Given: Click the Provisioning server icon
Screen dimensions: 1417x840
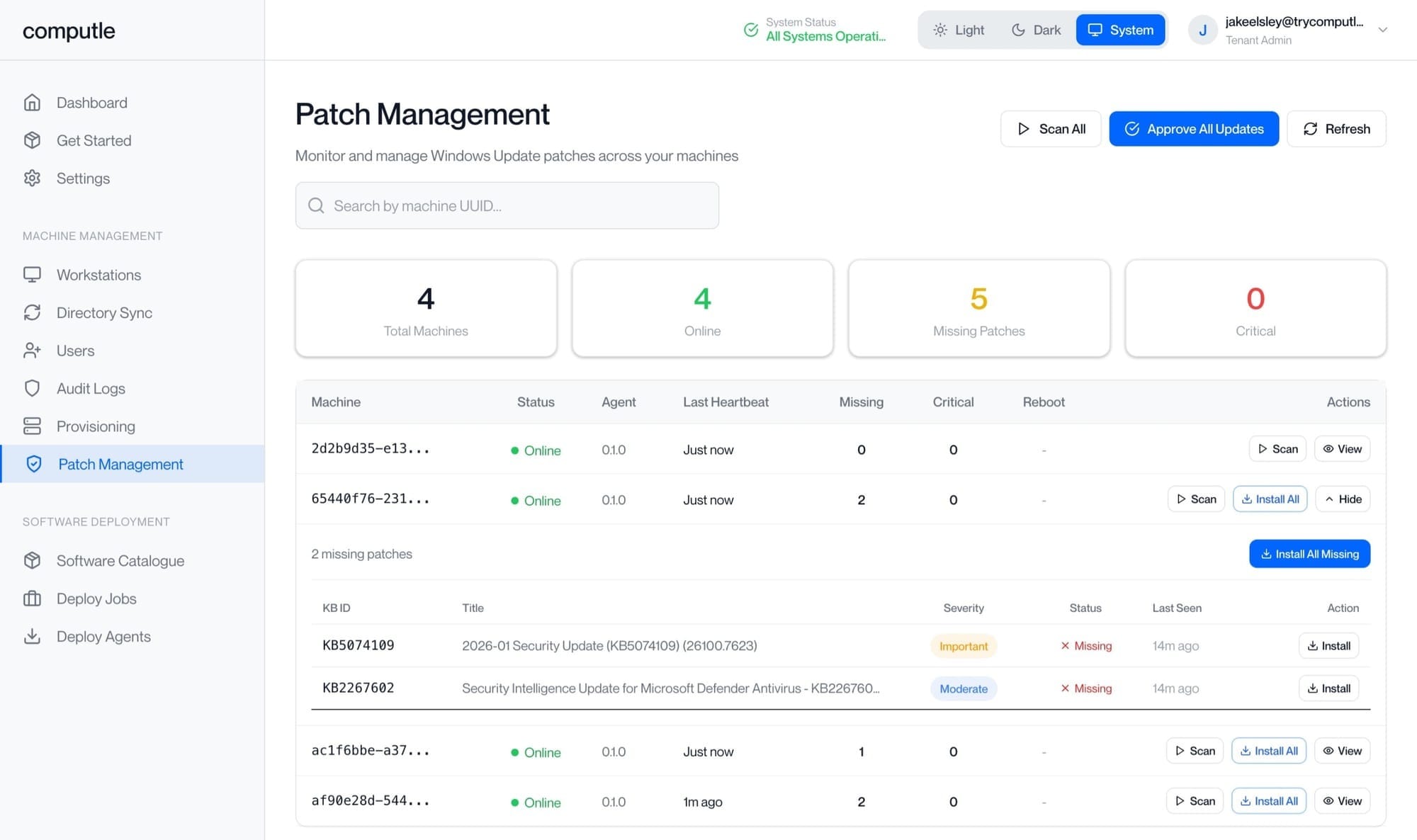Looking at the screenshot, I should click(32, 426).
